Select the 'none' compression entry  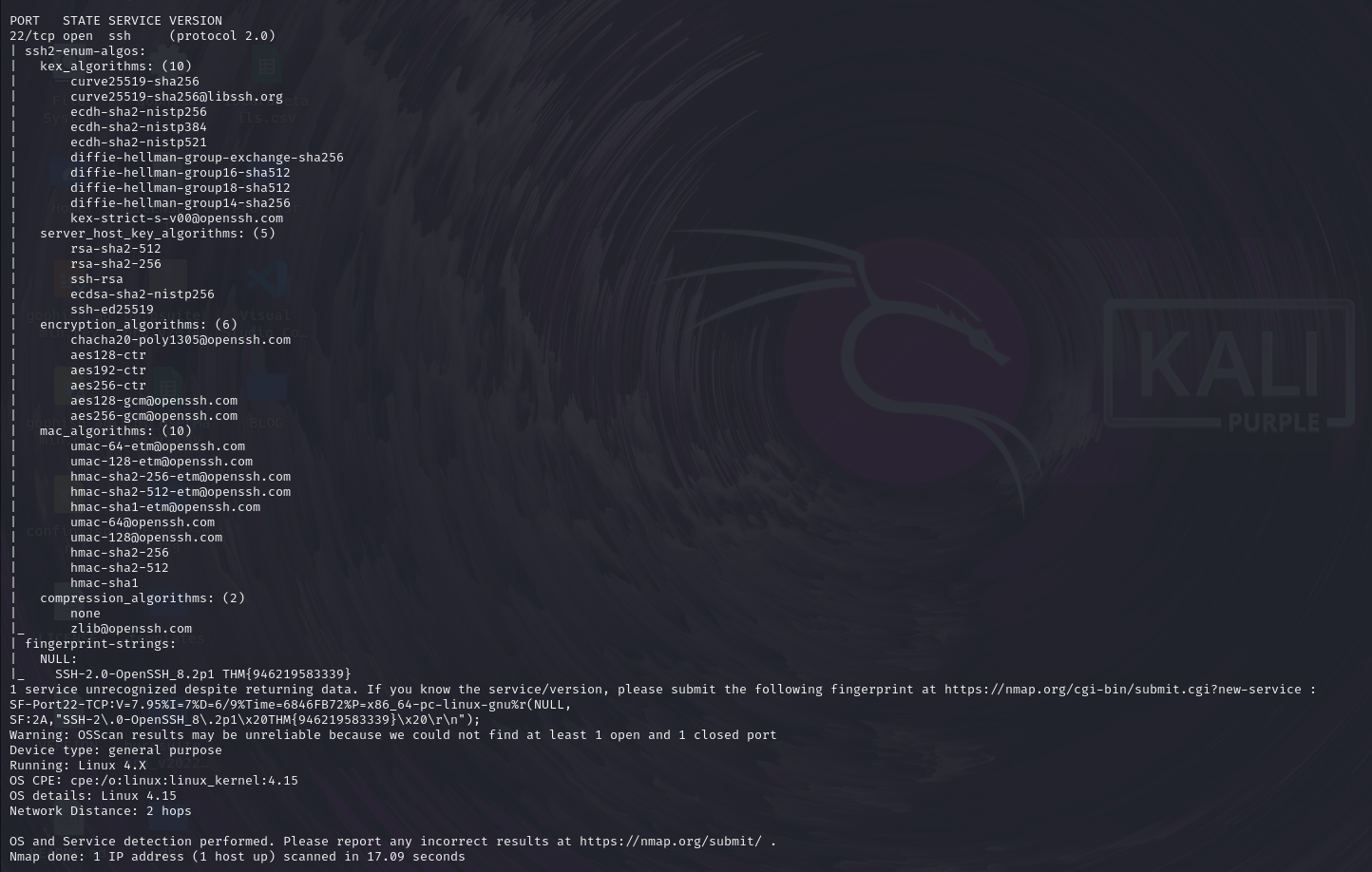[x=86, y=614]
